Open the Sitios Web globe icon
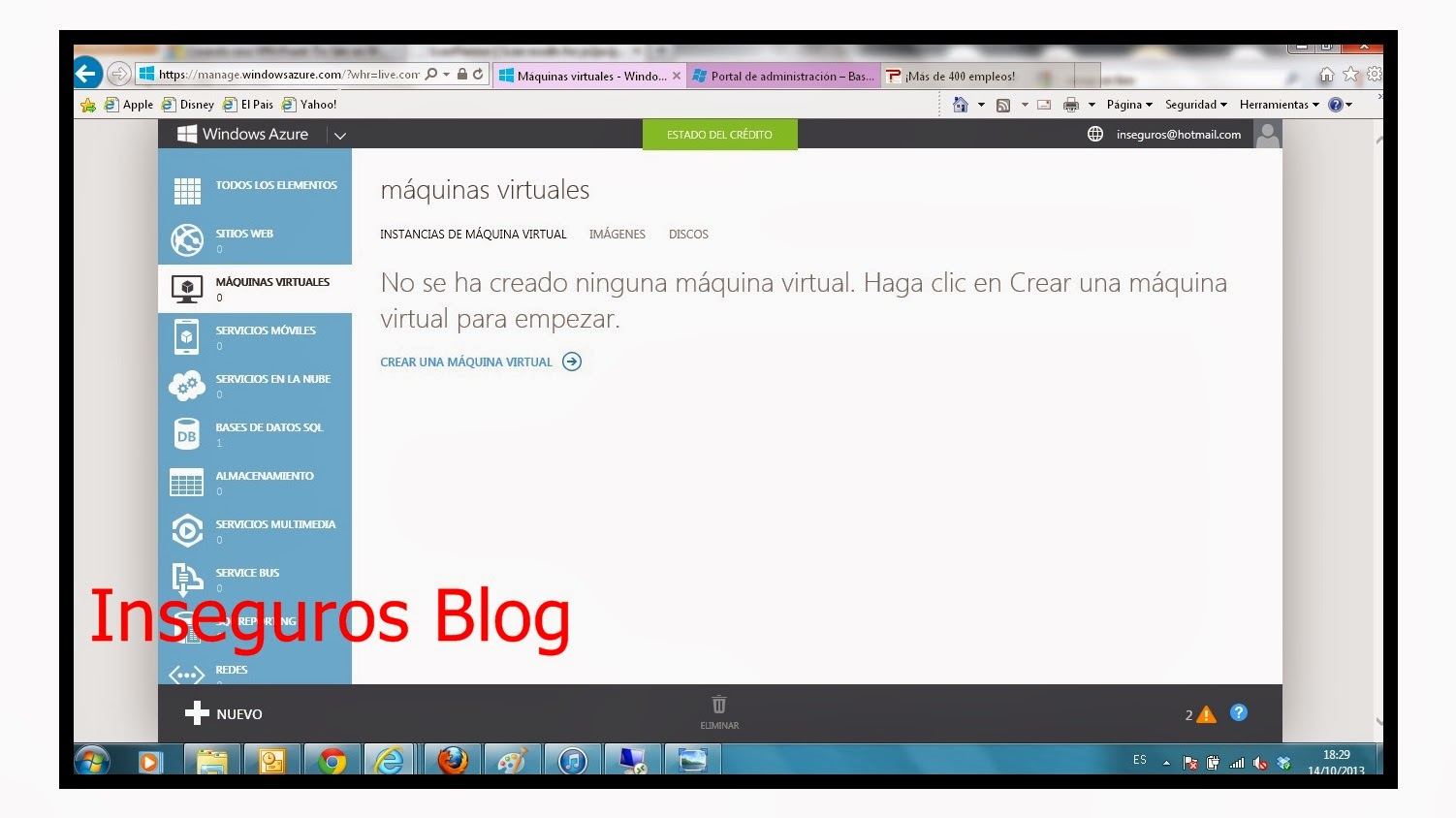1456x818 pixels. click(x=186, y=239)
